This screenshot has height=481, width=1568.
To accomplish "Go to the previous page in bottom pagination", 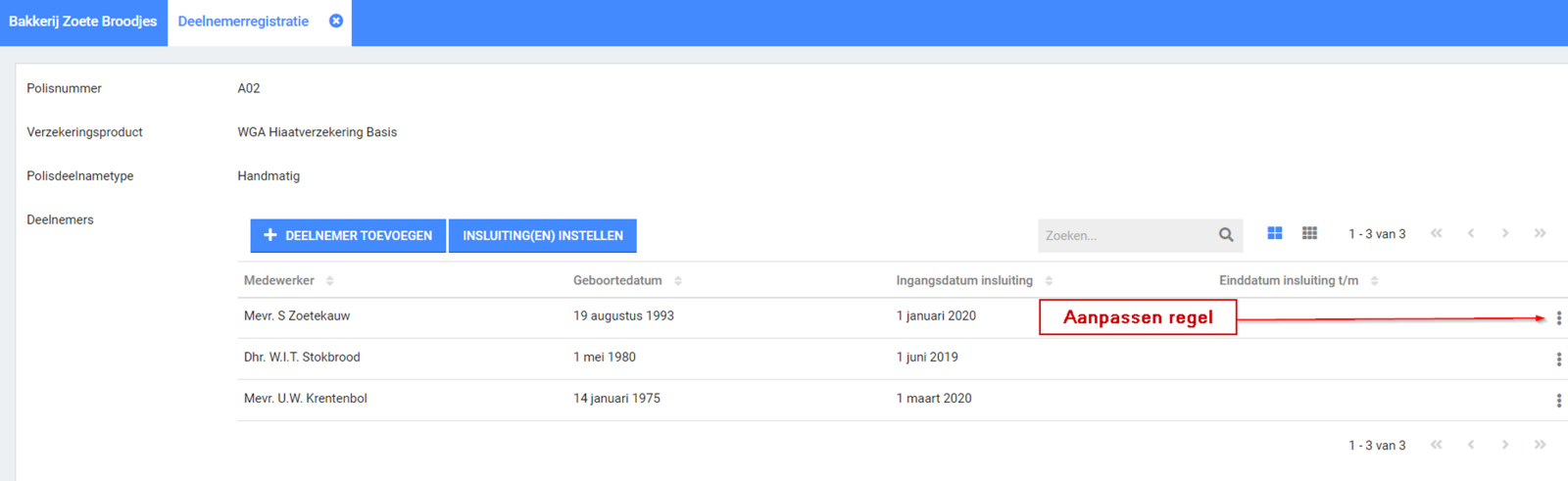I will pos(1471,445).
